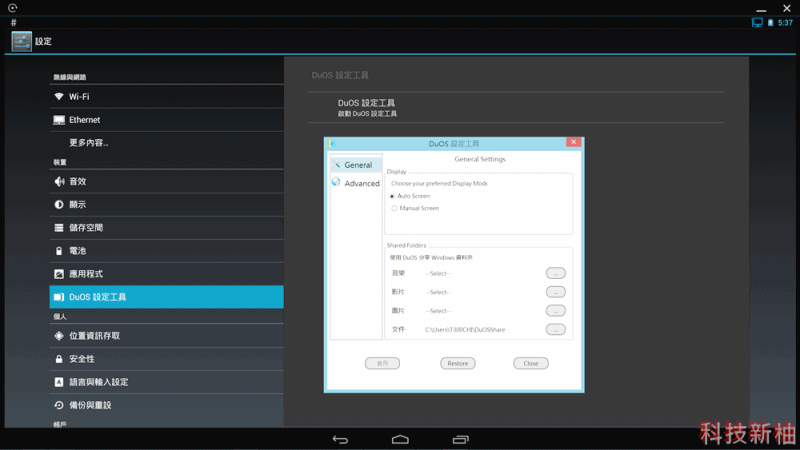Click the security lock icon
The image size is (800, 450).
tap(59, 359)
